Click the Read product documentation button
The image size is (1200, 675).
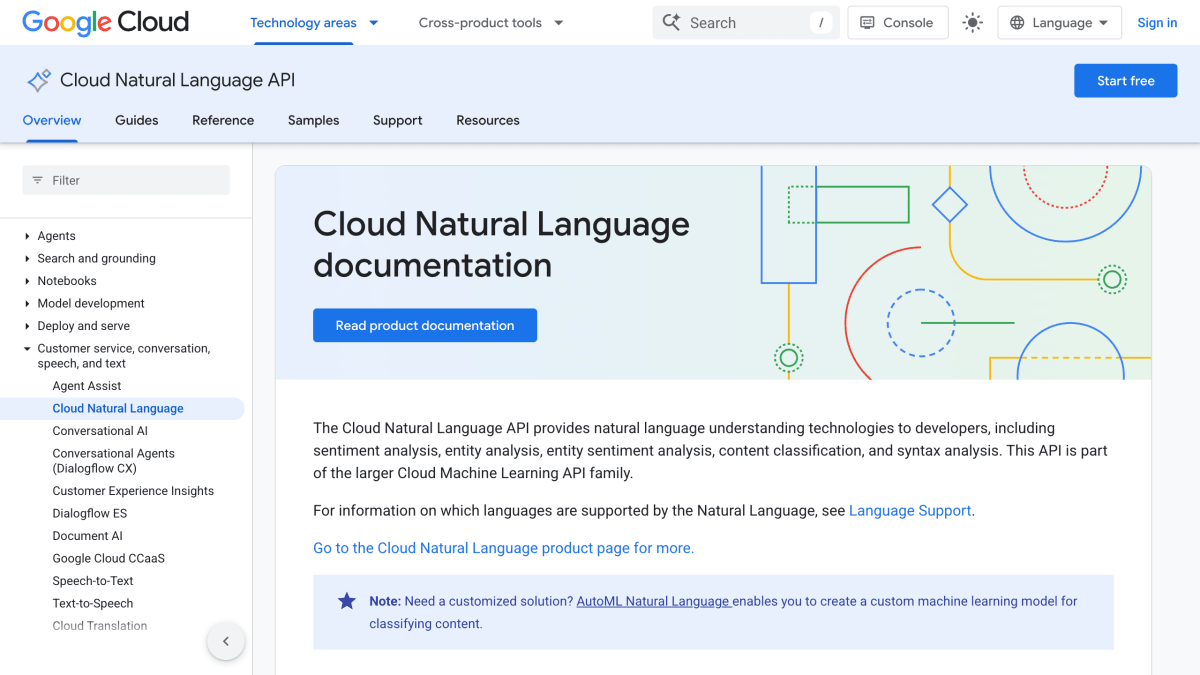[425, 325]
